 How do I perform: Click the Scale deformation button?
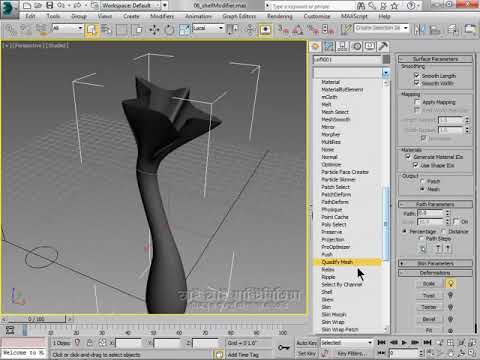click(429, 284)
